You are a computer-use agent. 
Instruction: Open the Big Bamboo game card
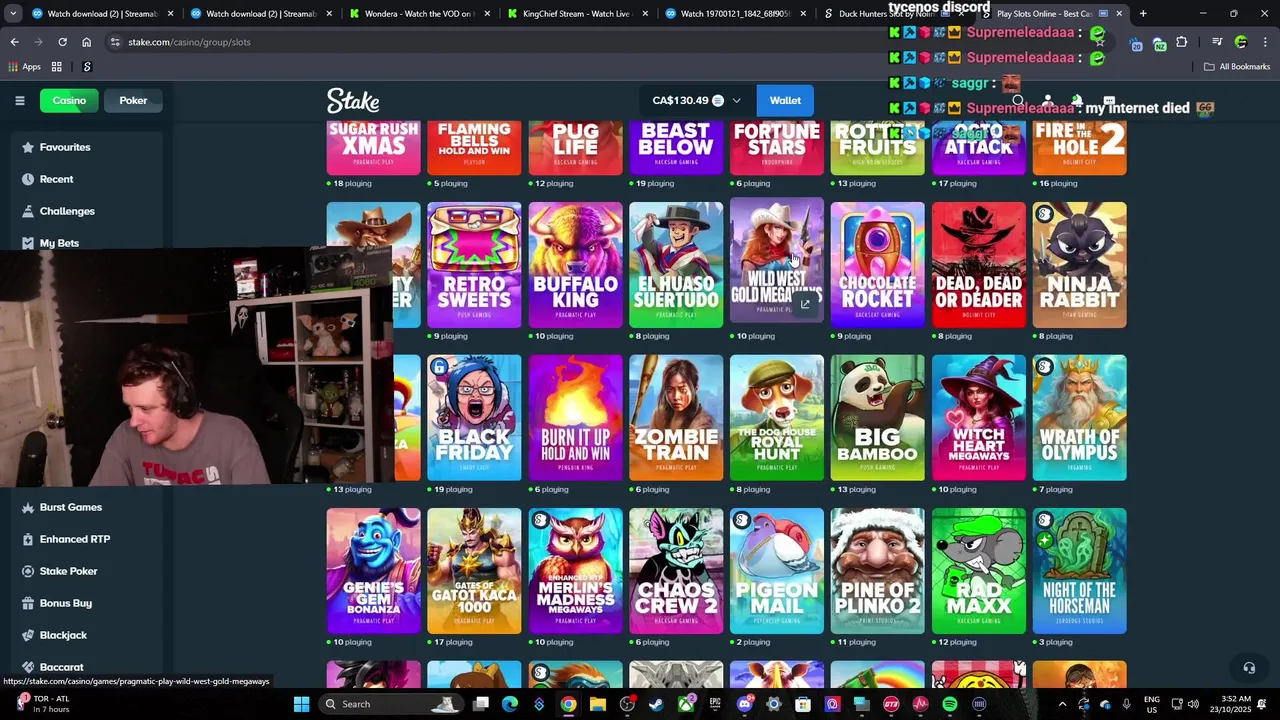pos(877,418)
